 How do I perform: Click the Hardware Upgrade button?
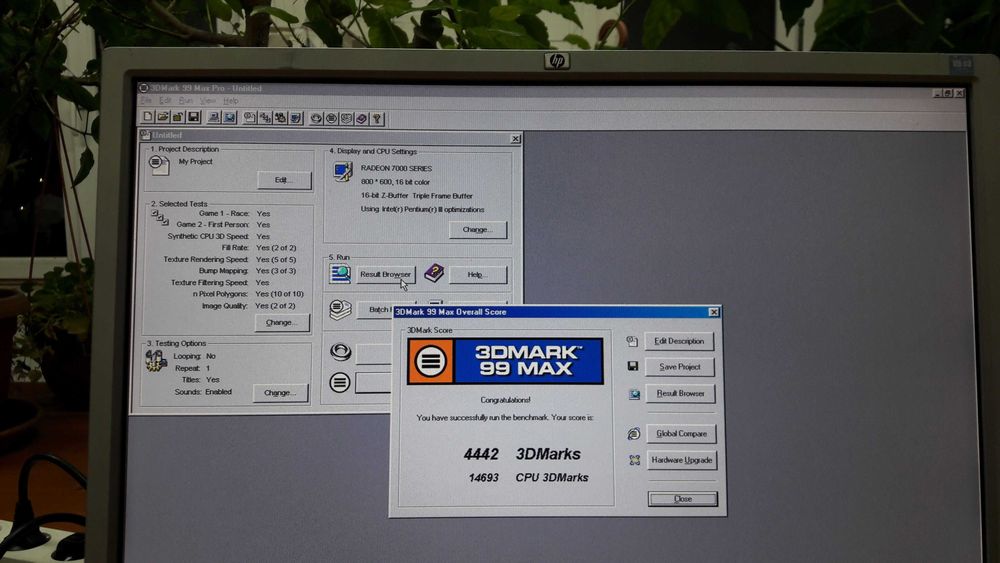[x=682, y=460]
